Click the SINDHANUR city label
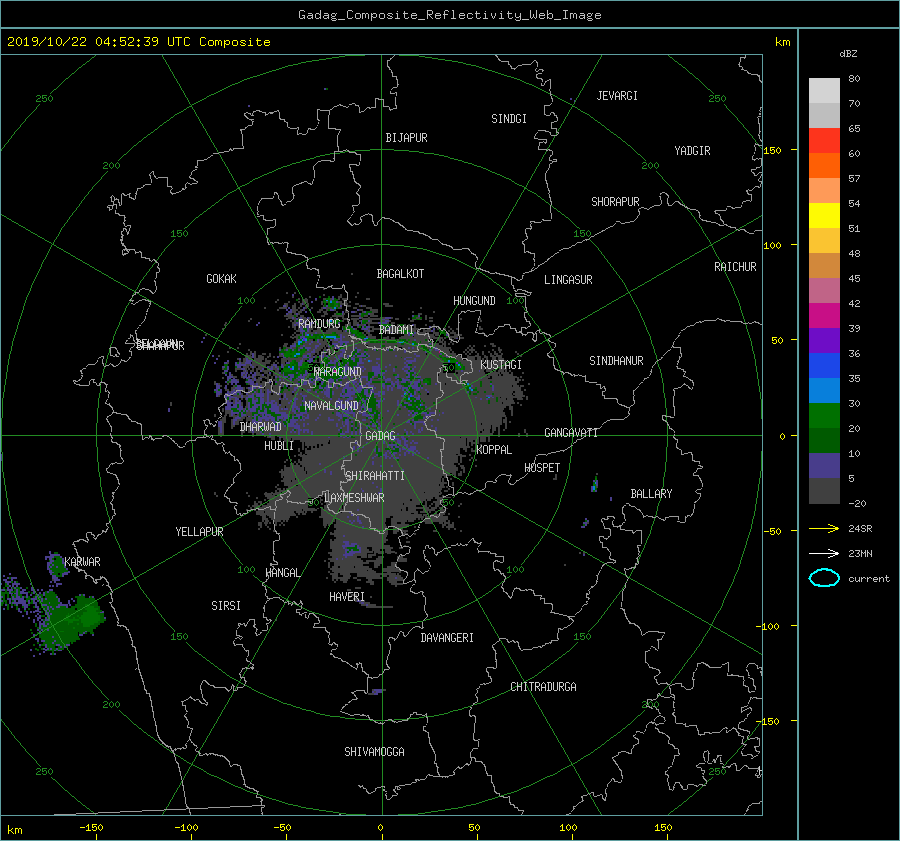 [616, 361]
